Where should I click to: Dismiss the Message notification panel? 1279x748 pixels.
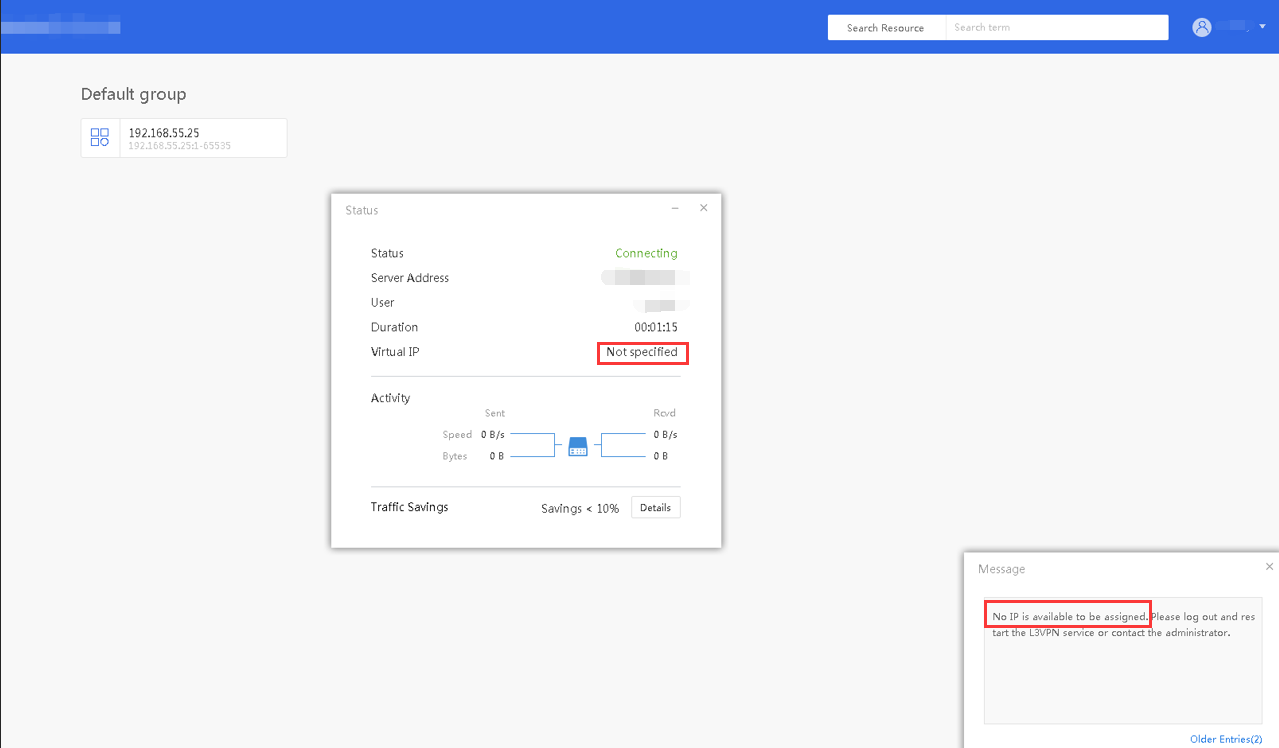click(1269, 567)
